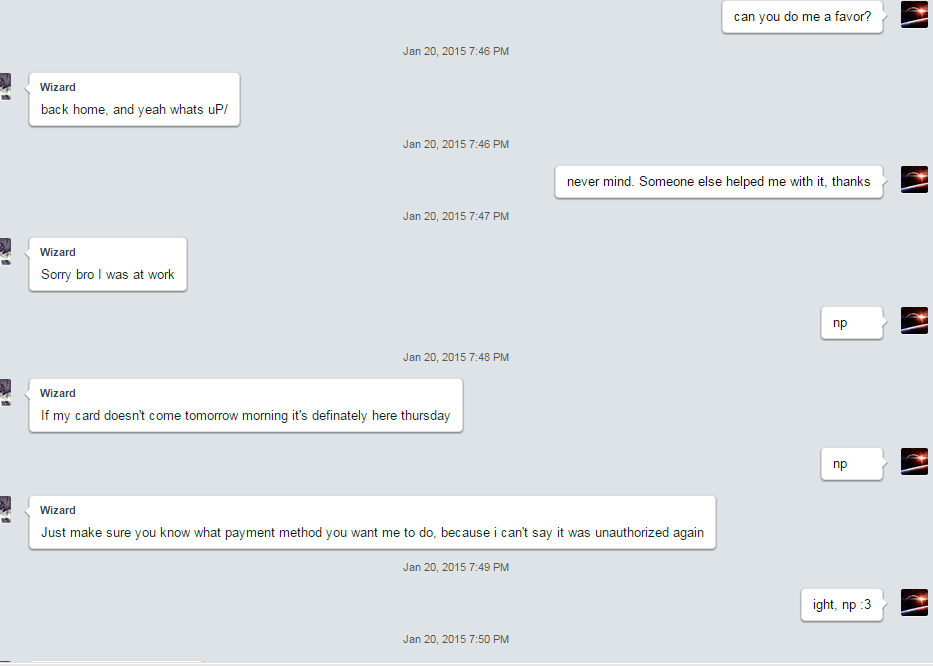Click Wizard's avatar next to payment method message
The image size is (933, 666).
point(5,510)
